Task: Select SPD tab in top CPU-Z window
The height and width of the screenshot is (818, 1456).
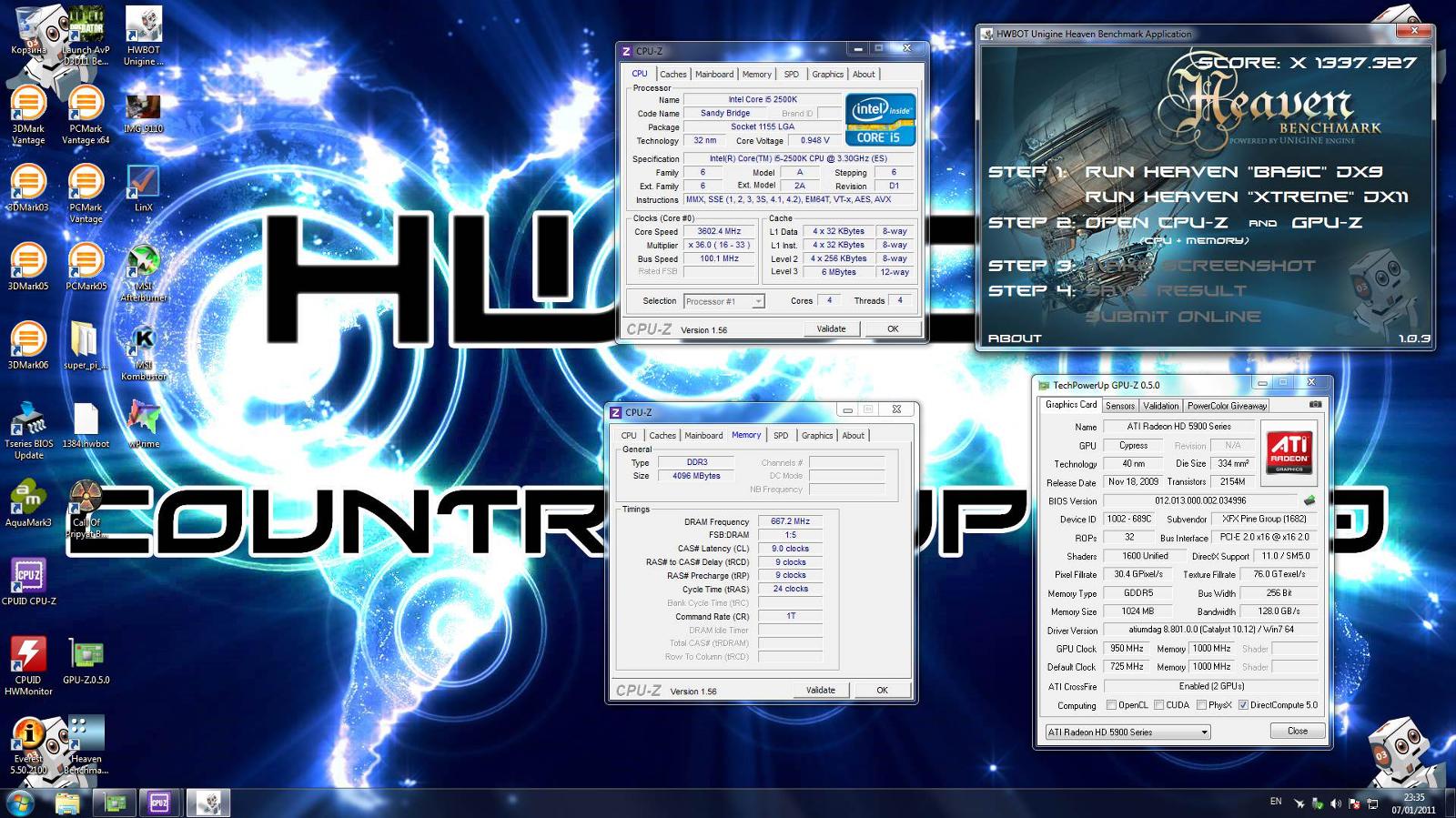Action: pyautogui.click(x=792, y=75)
